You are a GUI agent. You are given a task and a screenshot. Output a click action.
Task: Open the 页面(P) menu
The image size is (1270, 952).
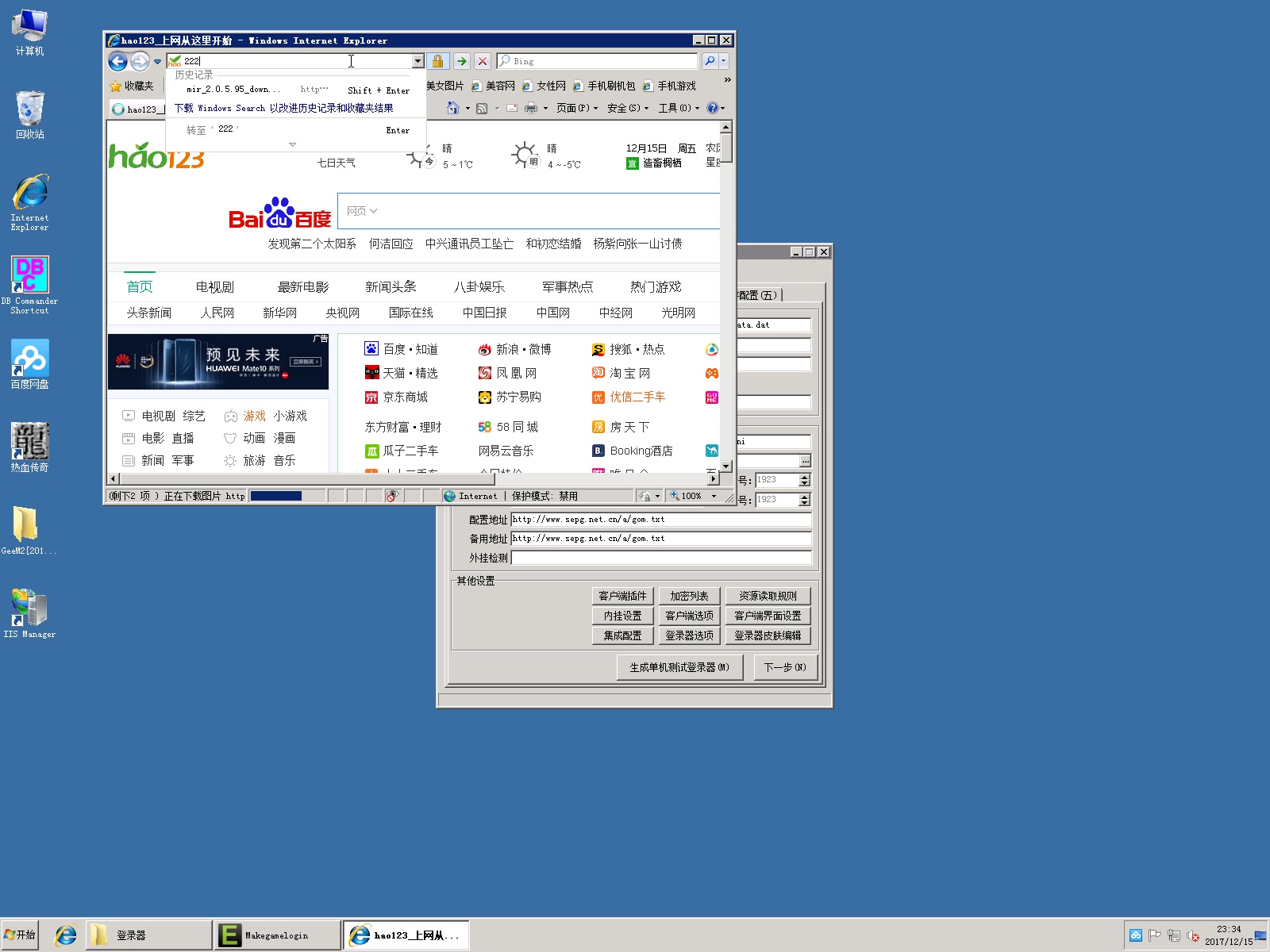[x=577, y=108]
